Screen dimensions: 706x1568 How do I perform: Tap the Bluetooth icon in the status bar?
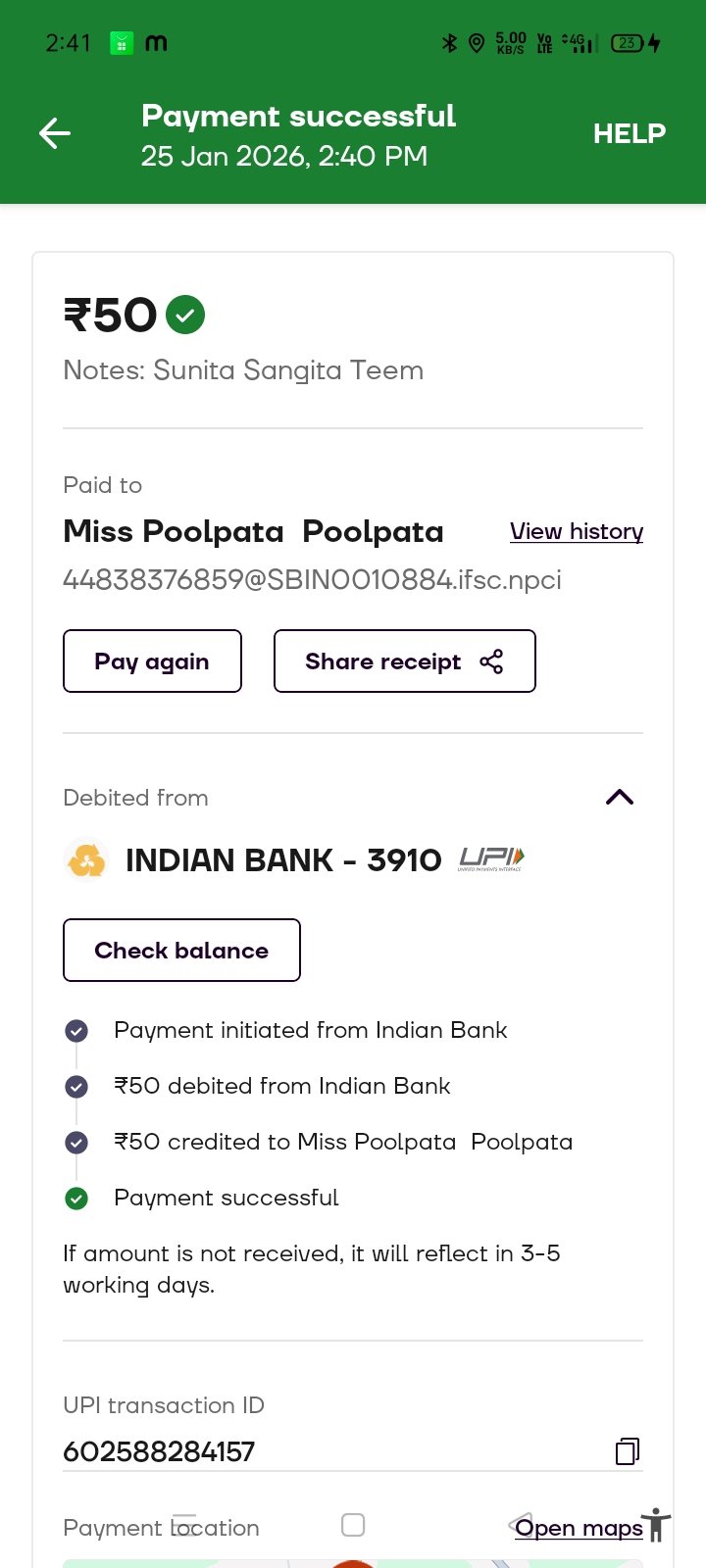449,43
